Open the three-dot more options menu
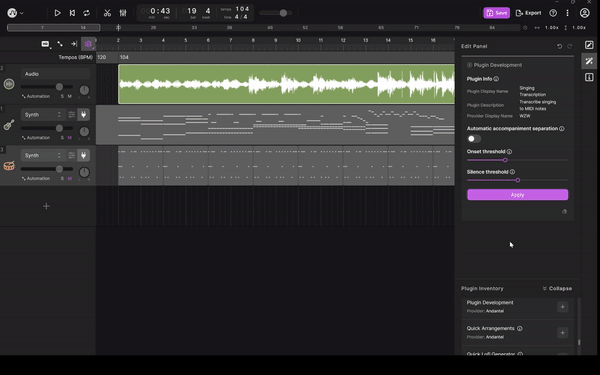This screenshot has width=600, height=375. point(567,13)
